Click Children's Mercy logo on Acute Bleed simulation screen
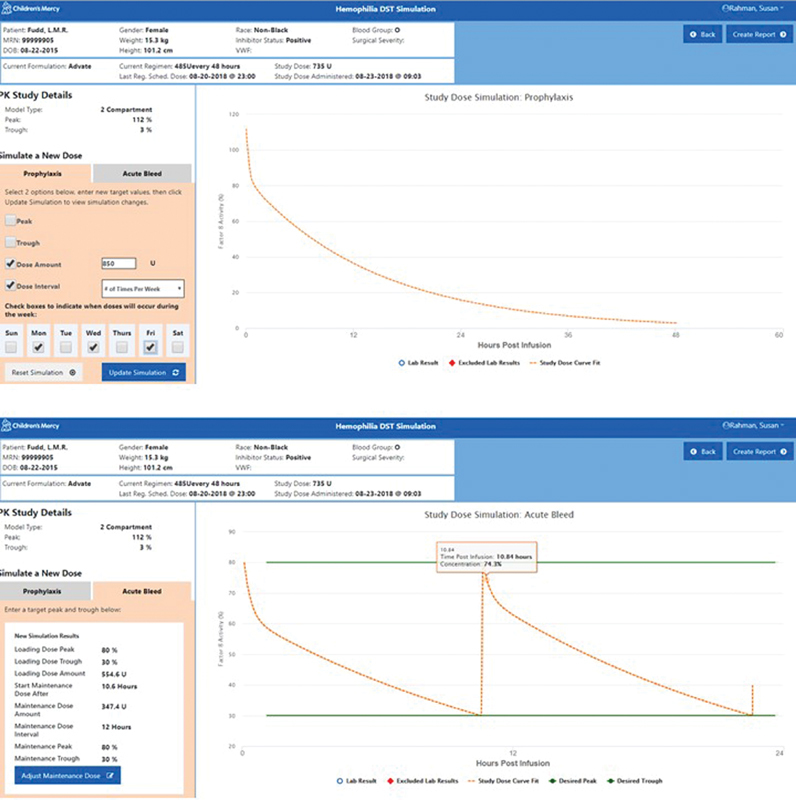Screen dimensions: 796x800 (31, 426)
